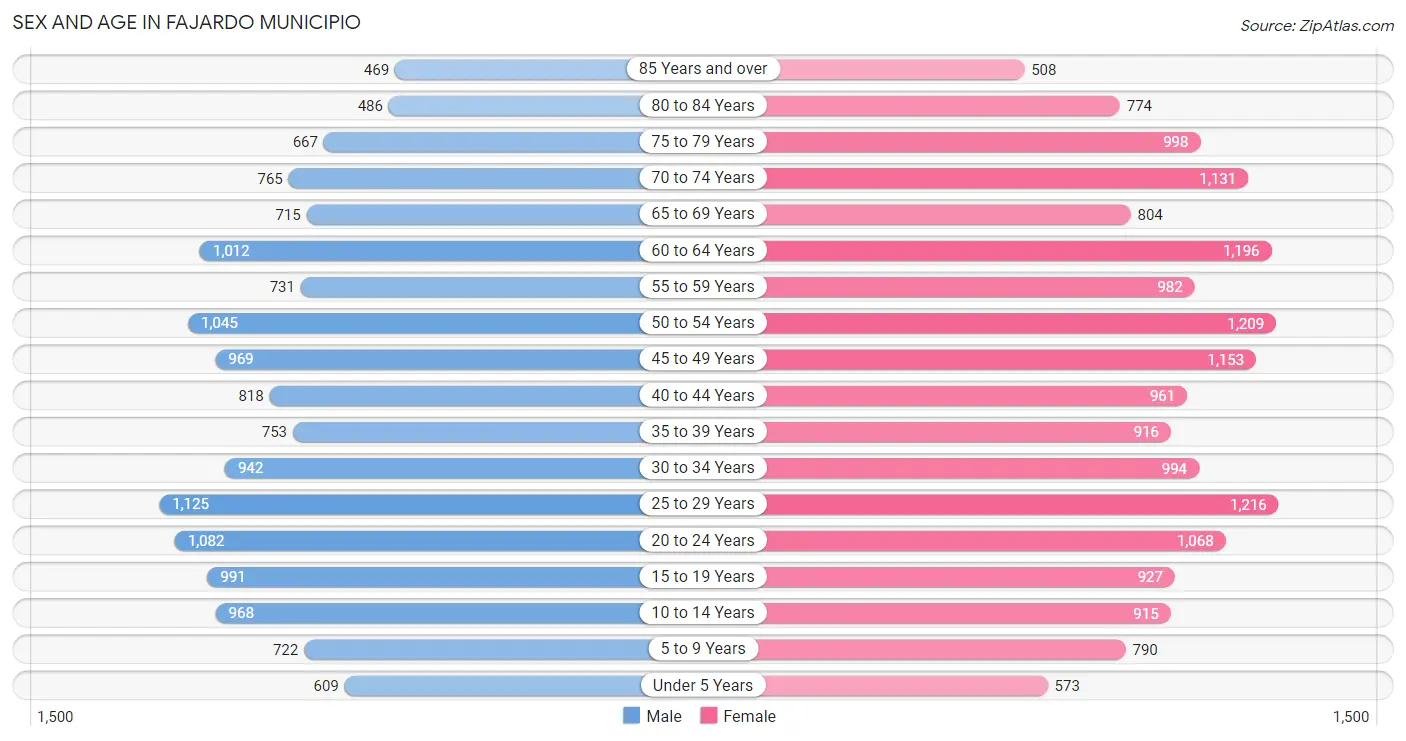The height and width of the screenshot is (741, 1406).
Task: Open the ZipAtlas.com source link
Action: (x=1317, y=26)
